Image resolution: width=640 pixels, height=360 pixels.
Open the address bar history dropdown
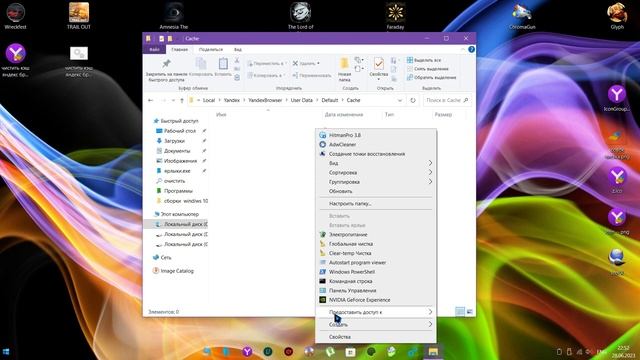(400, 100)
